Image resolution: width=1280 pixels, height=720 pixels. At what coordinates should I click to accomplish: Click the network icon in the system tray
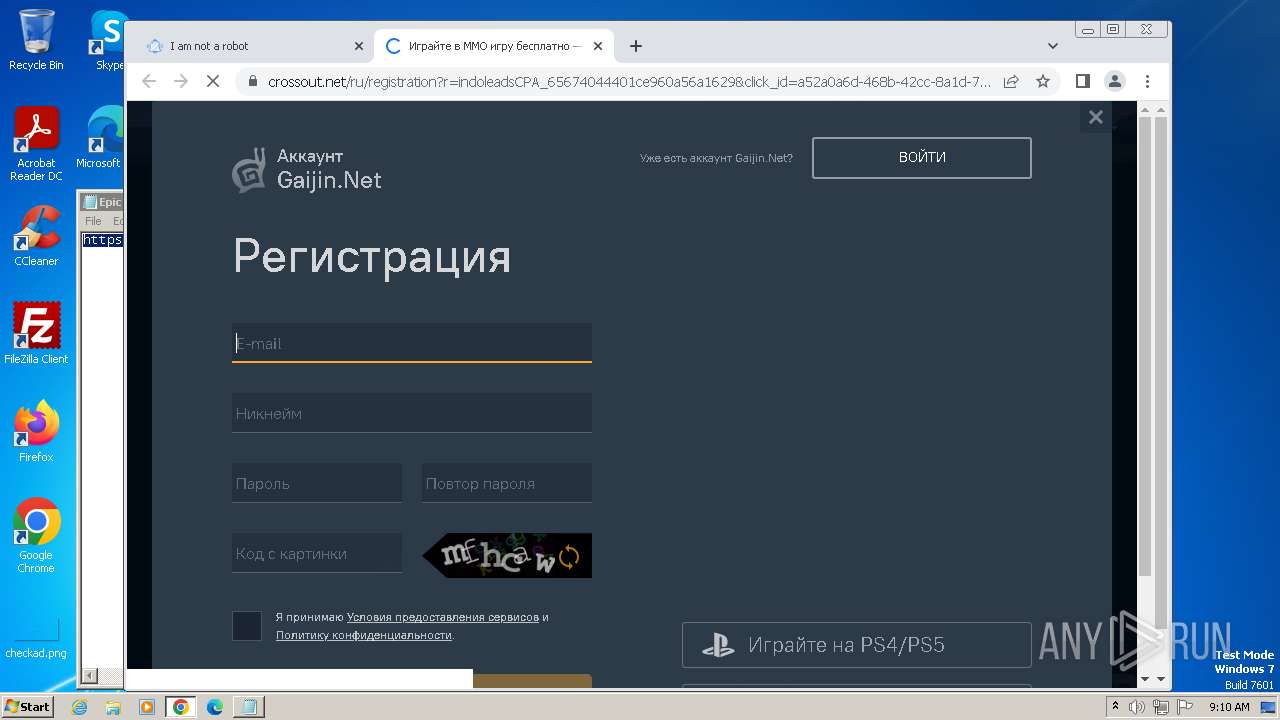[x=1160, y=707]
